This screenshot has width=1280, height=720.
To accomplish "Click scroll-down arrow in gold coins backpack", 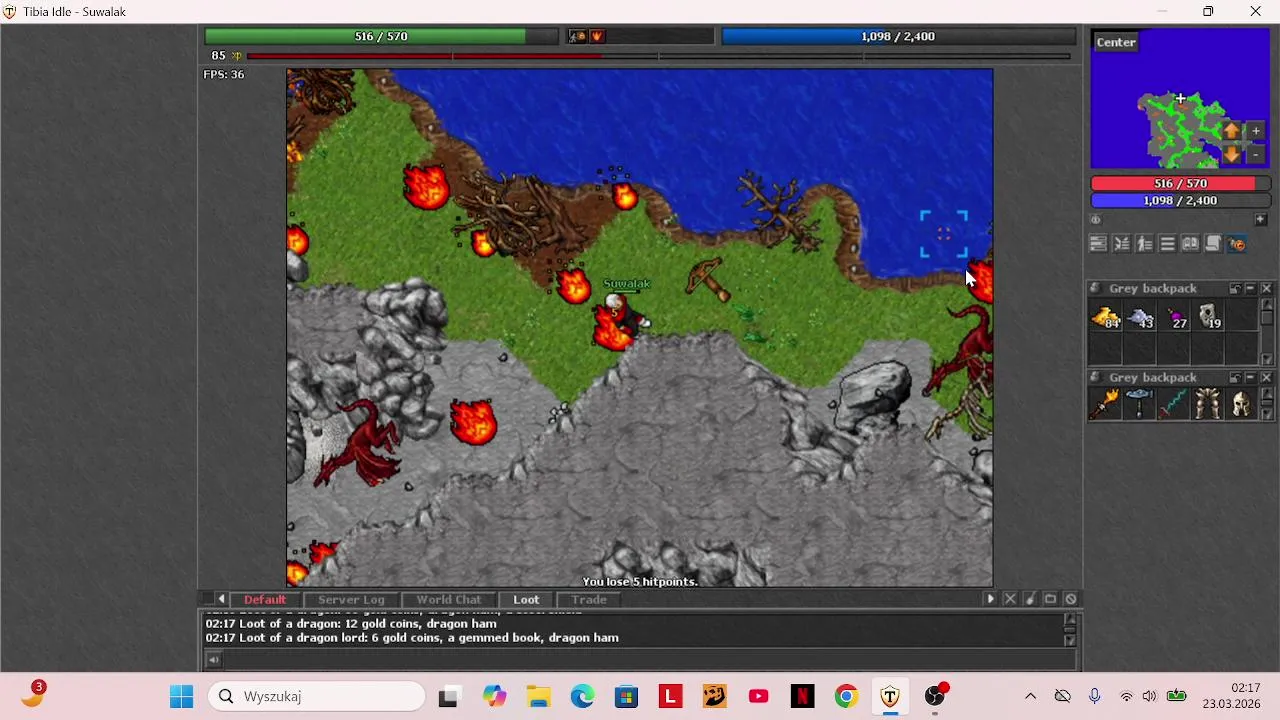I will 1267,360.
